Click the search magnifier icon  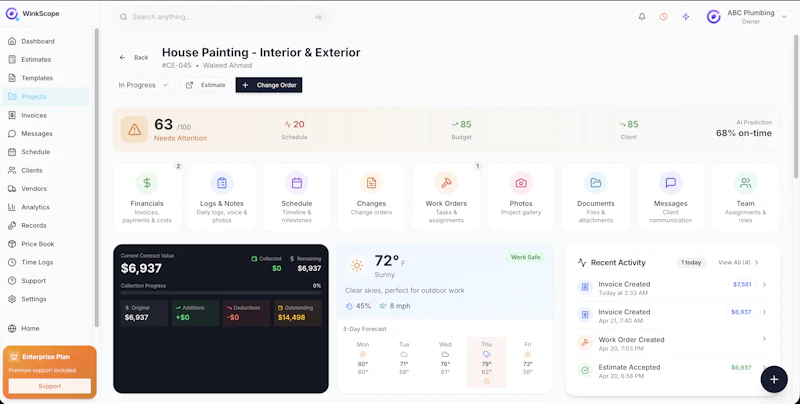click(x=123, y=17)
